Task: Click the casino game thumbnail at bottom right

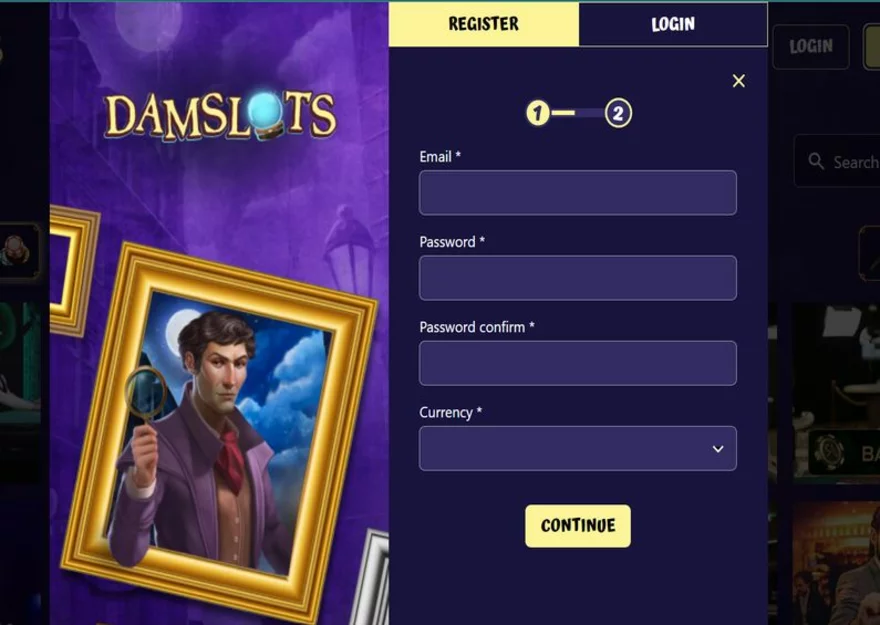Action: (x=836, y=563)
